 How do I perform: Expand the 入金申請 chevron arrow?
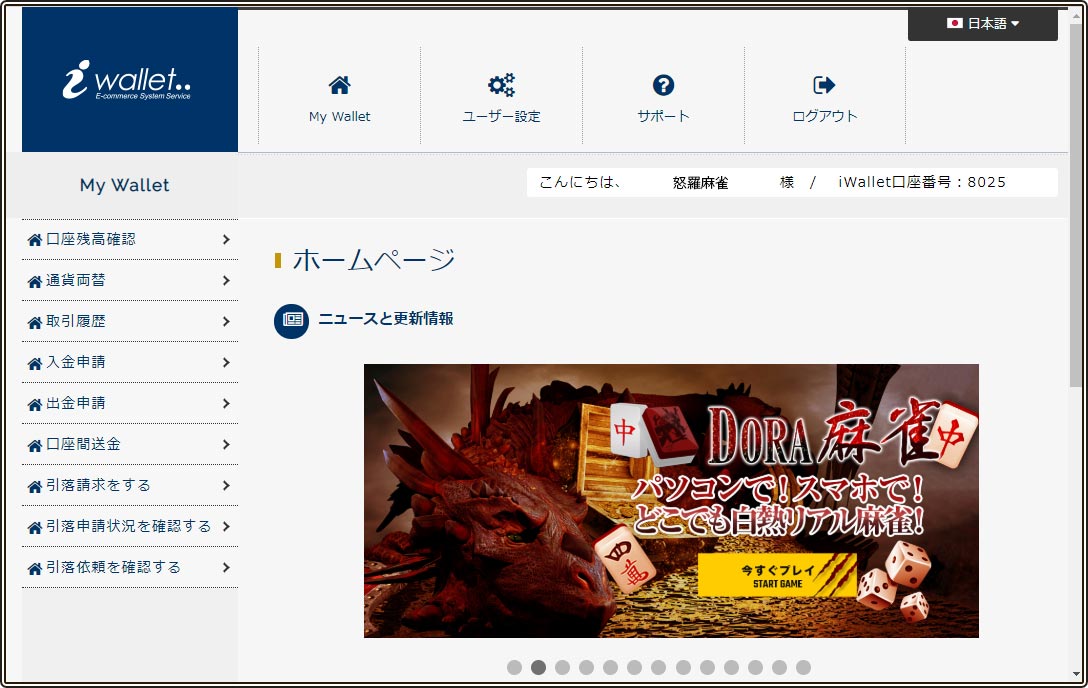(x=226, y=362)
